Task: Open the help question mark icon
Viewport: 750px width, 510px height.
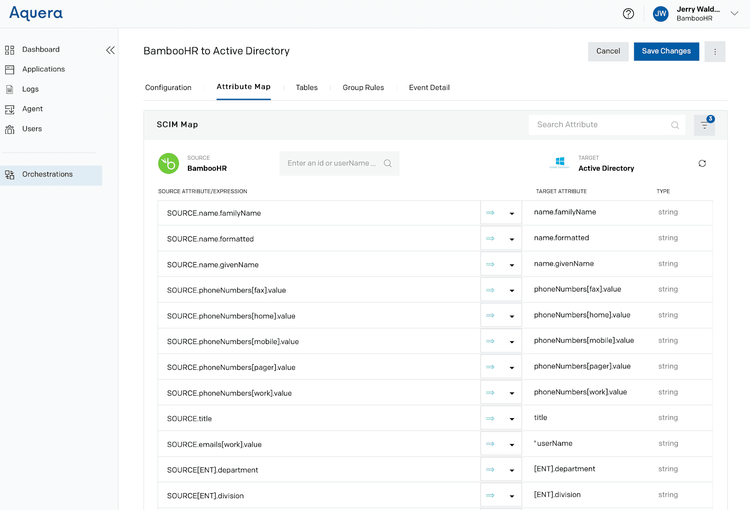Action: tap(628, 14)
